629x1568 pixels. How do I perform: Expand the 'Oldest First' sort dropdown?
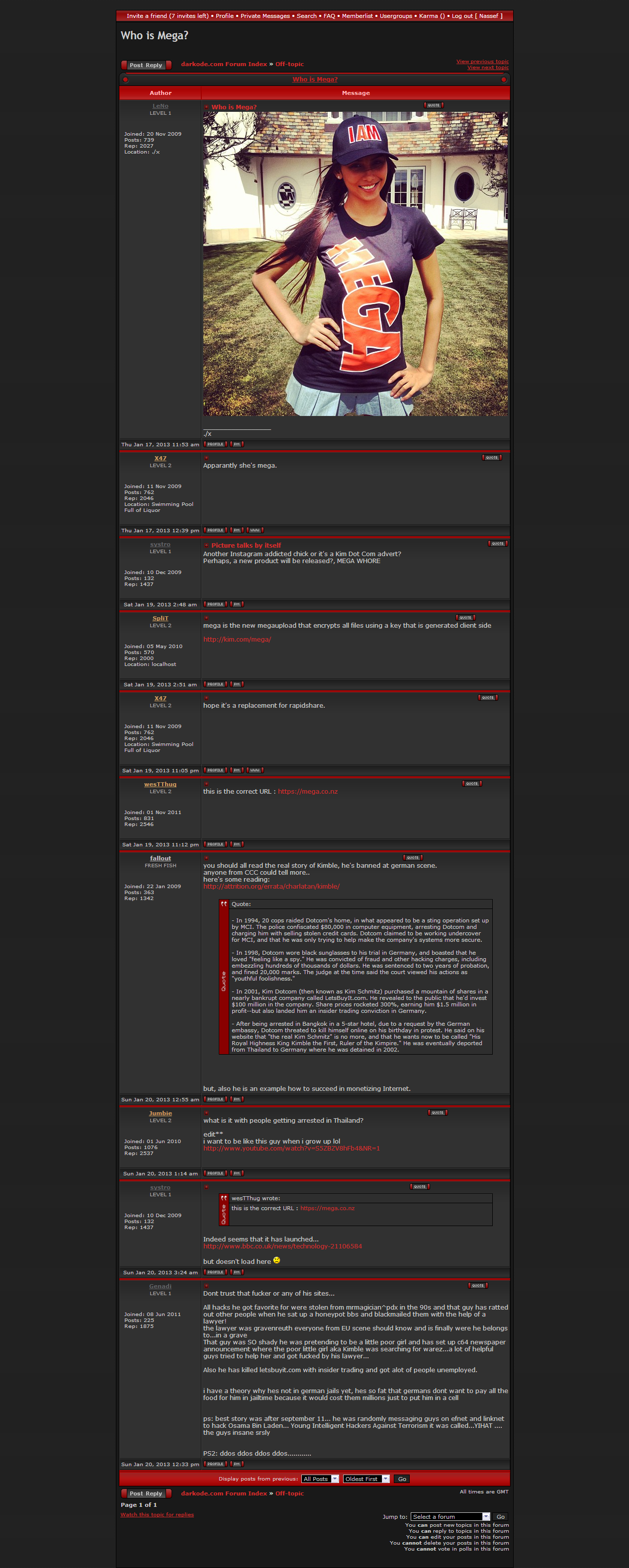pos(366,1479)
